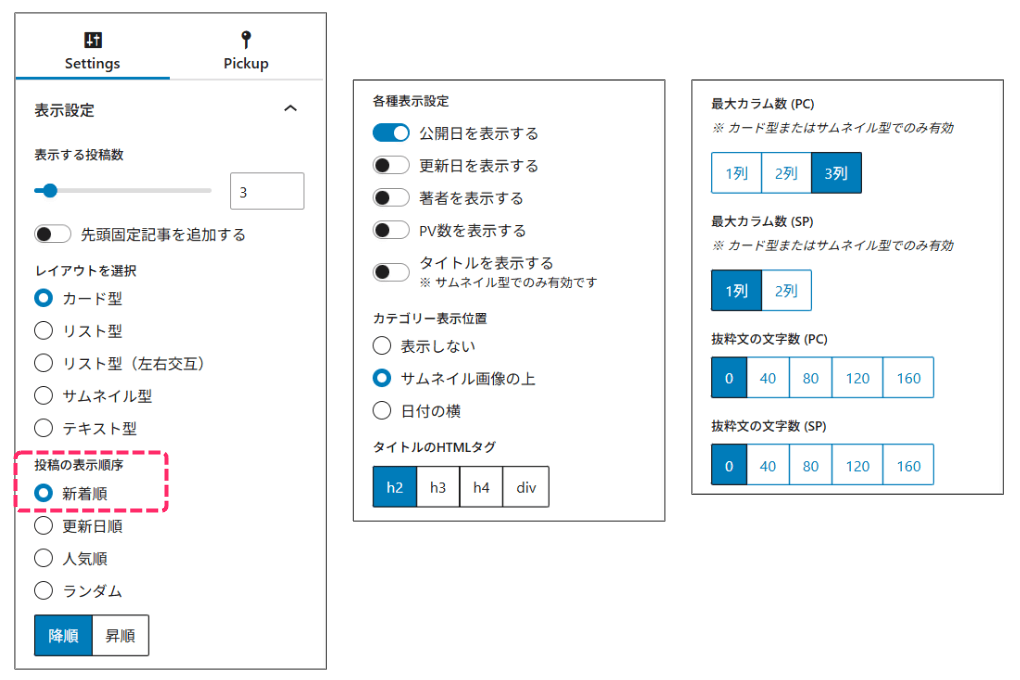The height and width of the screenshot is (680, 1020).
Task: Enable 更新日を表示する toggle
Action: [391, 165]
